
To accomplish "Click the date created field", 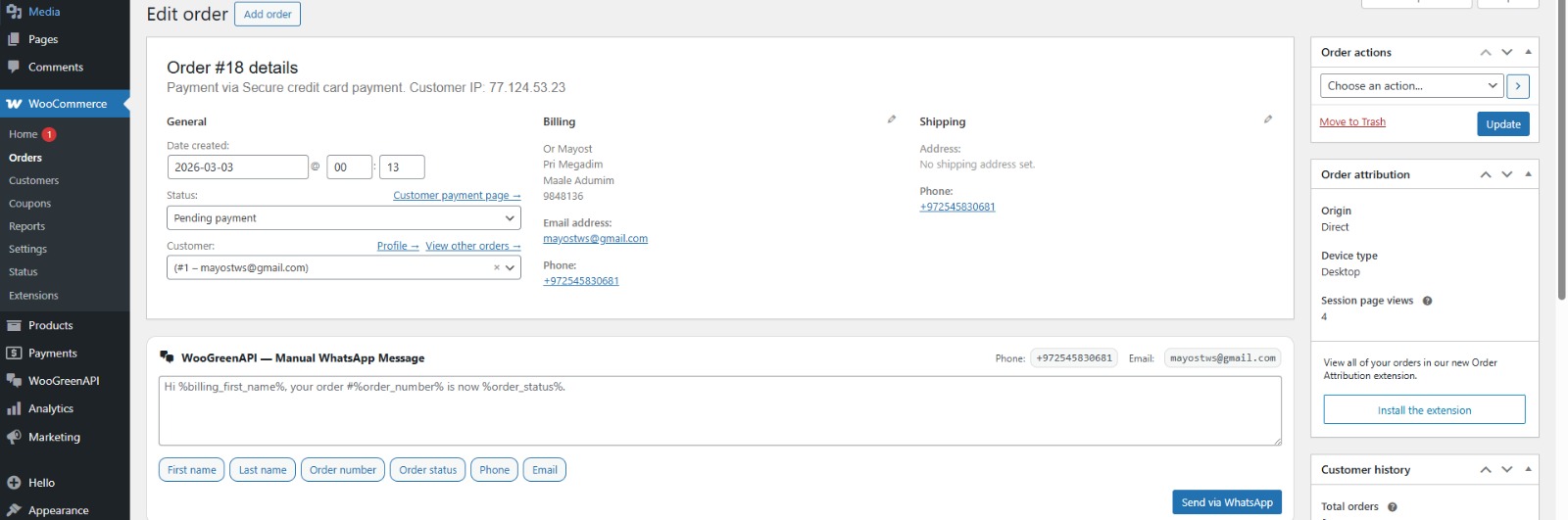I will pos(238,167).
